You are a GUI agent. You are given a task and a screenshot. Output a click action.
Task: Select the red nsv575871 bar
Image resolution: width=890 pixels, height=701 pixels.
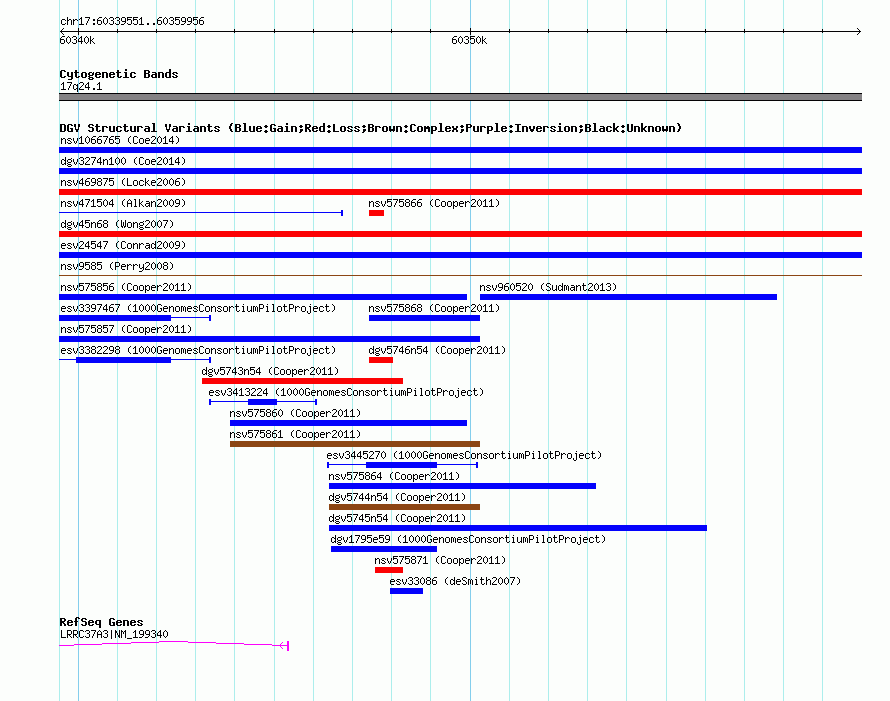pyautogui.click(x=389, y=570)
